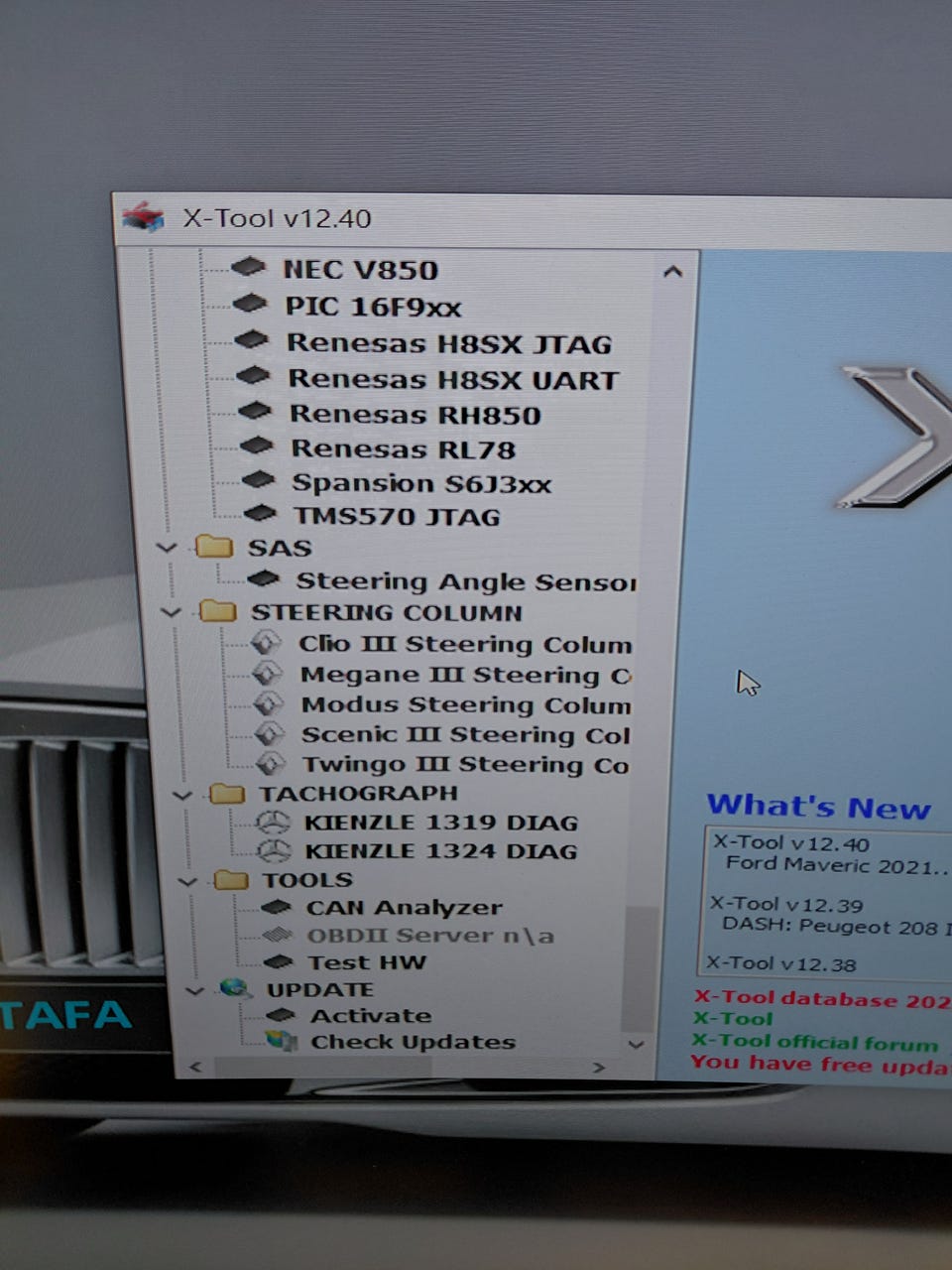952x1270 pixels.
Task: Select Spansion S6J3xx entry
Action: coord(421,483)
